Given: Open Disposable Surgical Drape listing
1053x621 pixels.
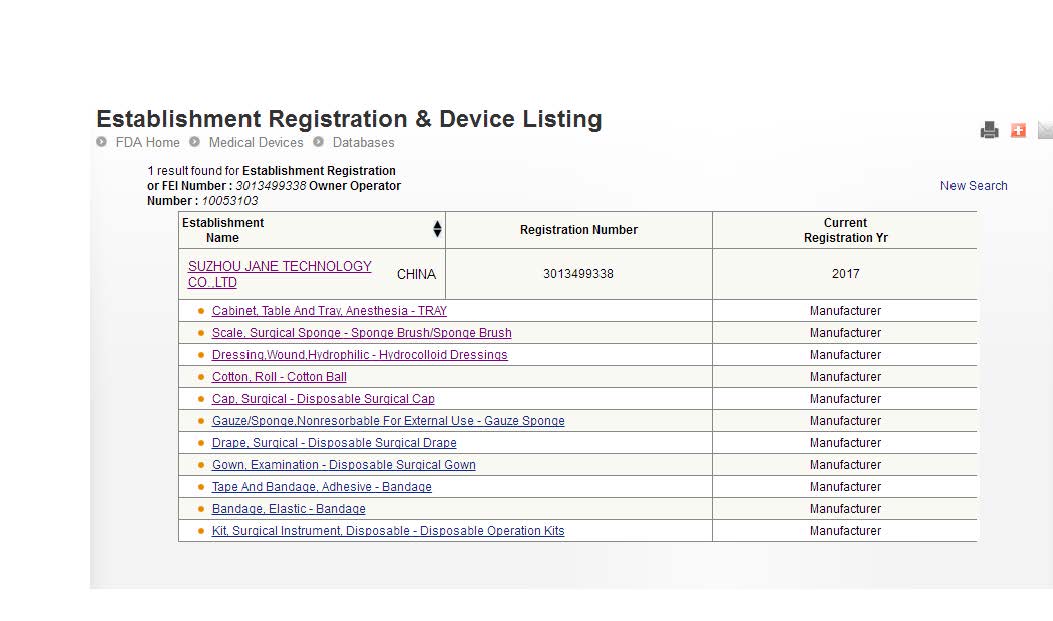Looking at the screenshot, I should tap(334, 443).
